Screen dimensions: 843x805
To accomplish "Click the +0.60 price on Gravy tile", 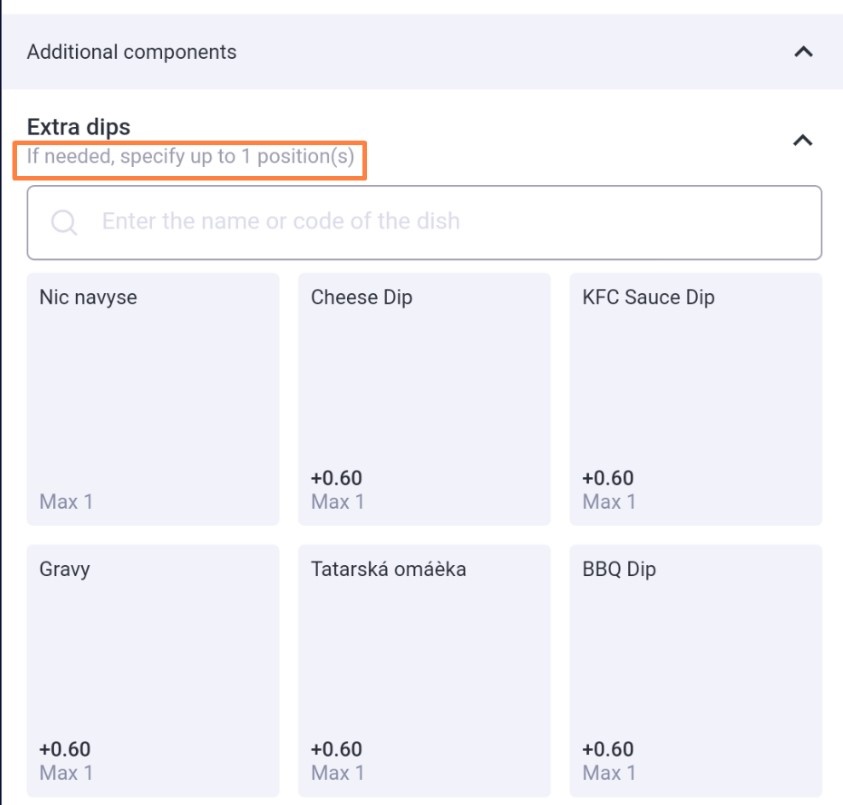I will coord(65,749).
